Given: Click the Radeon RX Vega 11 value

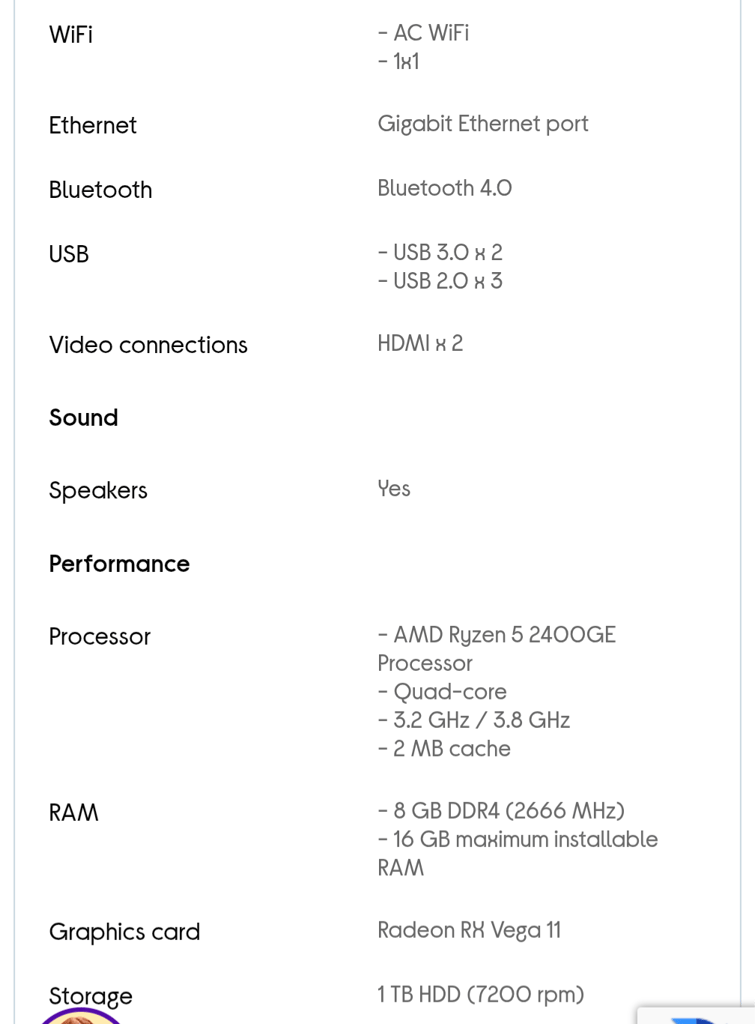Looking at the screenshot, I should (x=469, y=930).
